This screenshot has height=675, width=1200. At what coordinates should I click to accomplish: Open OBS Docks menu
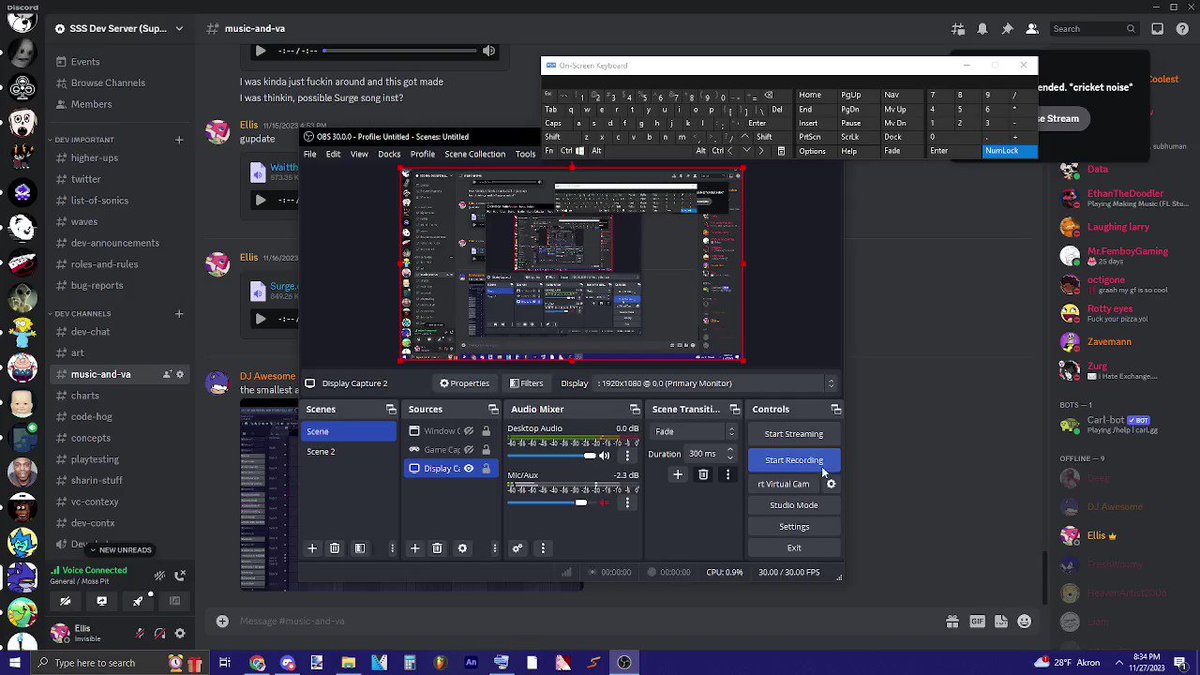[x=389, y=154]
